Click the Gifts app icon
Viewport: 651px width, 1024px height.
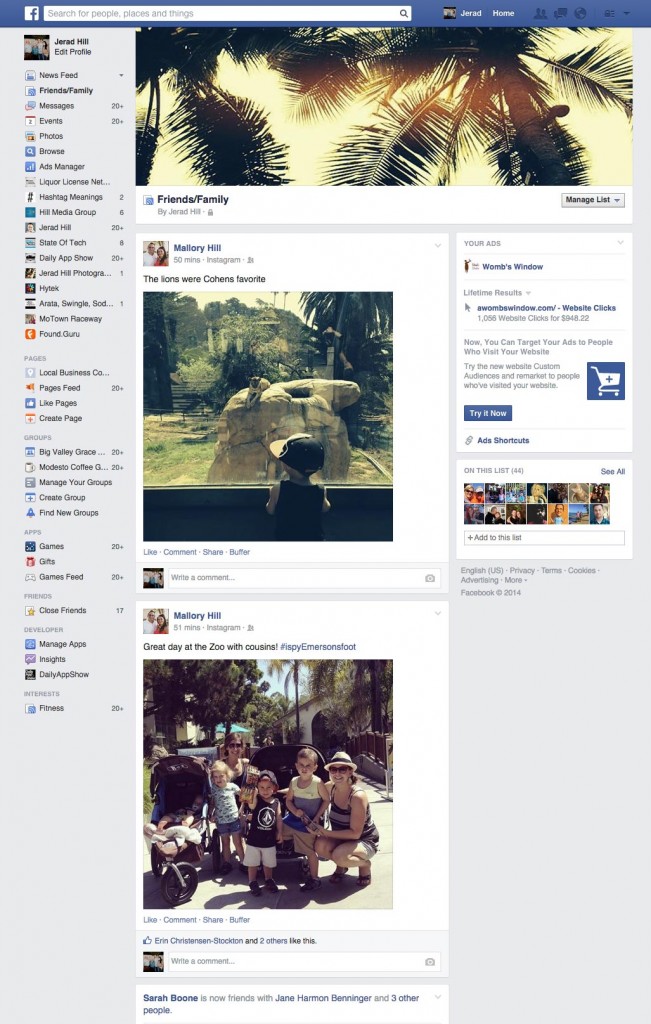tap(30, 562)
